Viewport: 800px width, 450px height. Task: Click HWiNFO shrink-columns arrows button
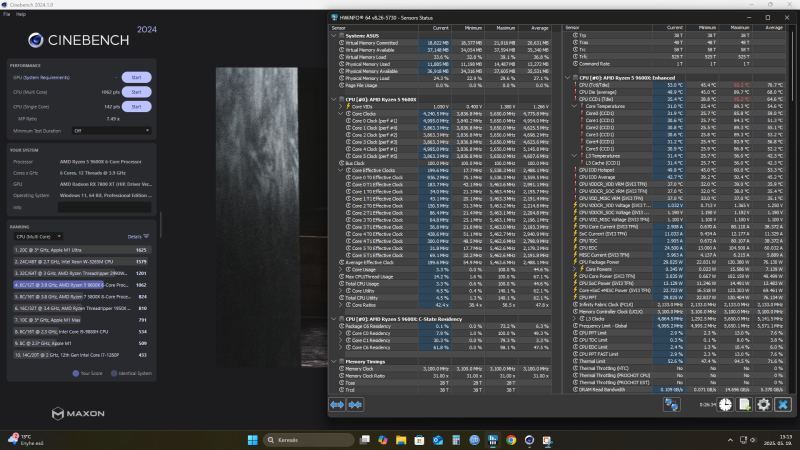355,405
